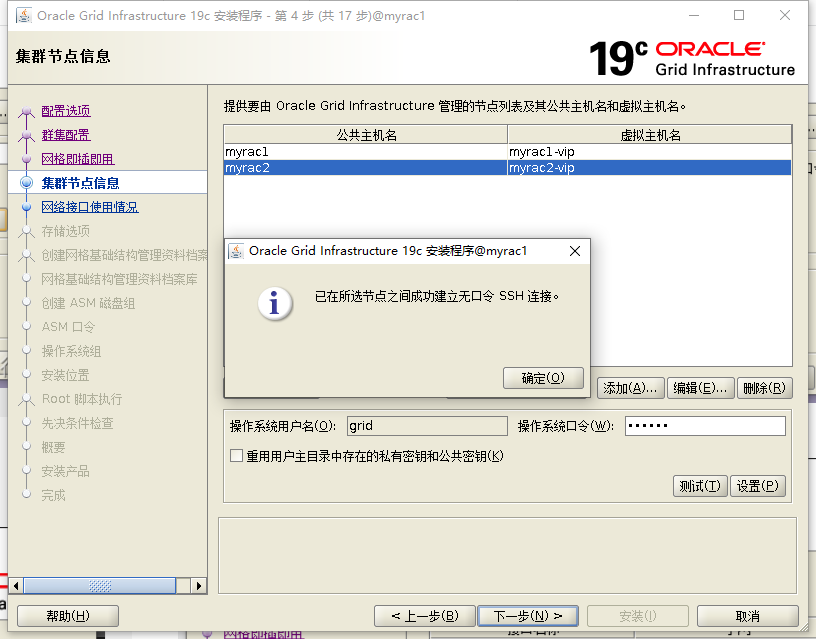Click the step node icon beside 群集配置
Screen dimensions: 816x639
tap(26, 136)
